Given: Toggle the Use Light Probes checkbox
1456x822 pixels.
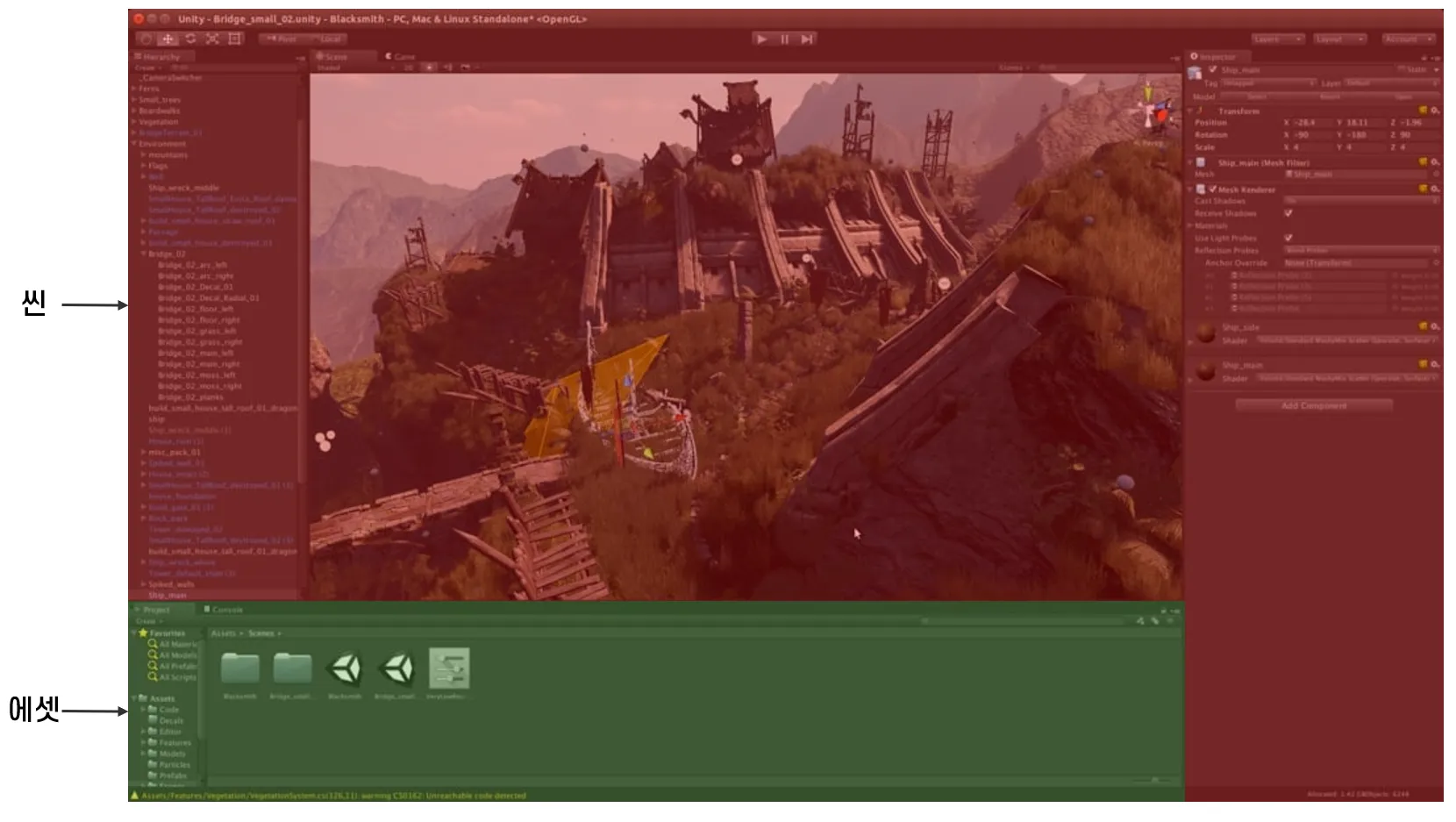Looking at the screenshot, I should click(1288, 238).
